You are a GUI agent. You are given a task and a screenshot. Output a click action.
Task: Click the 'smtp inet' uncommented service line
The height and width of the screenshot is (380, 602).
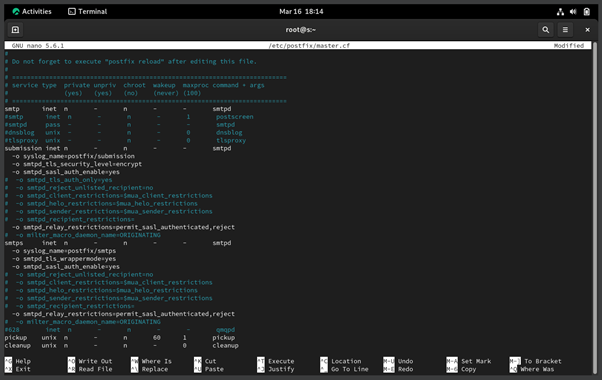118,109
